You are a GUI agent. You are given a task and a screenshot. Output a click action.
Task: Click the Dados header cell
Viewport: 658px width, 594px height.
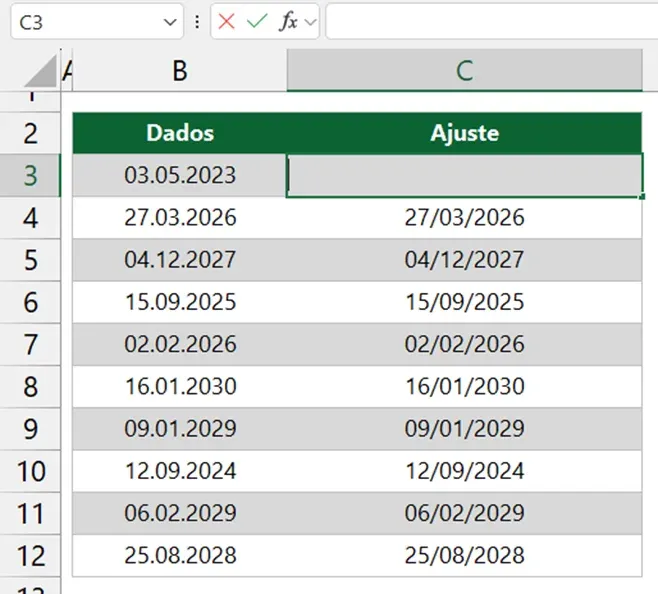[180, 133]
